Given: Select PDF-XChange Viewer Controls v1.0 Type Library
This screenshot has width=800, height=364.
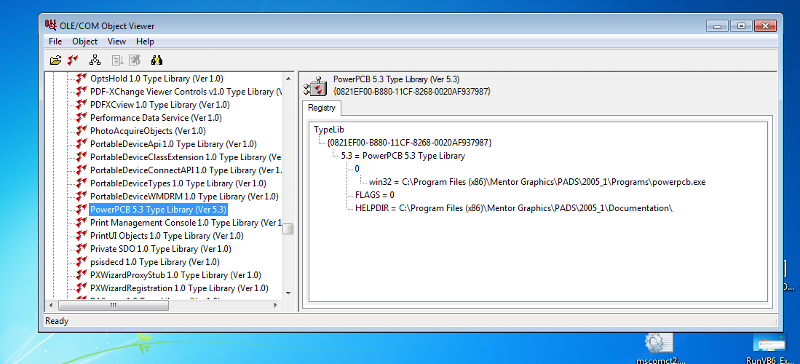Looking at the screenshot, I should click(x=186, y=92).
